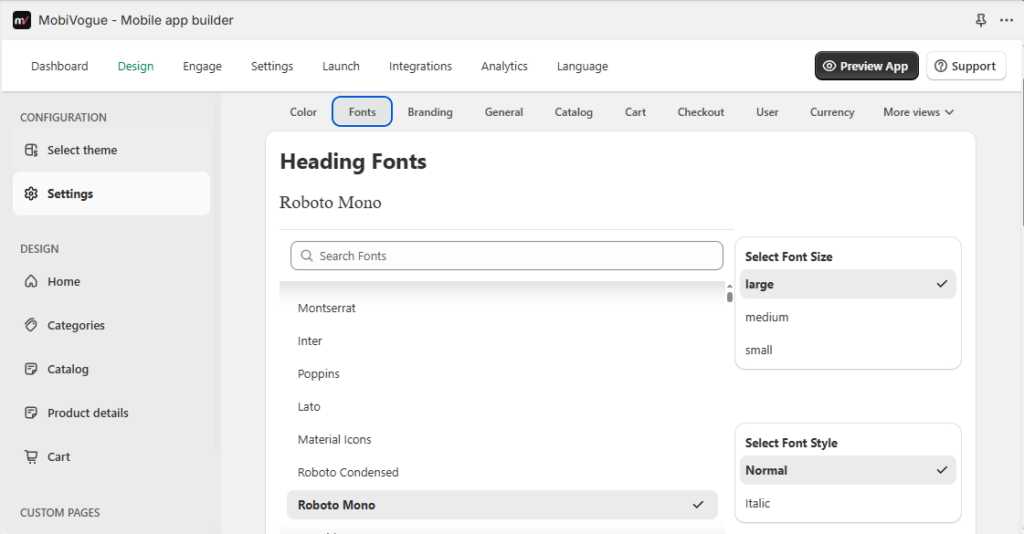The width and height of the screenshot is (1024, 534).
Task: Click the Support button
Action: coord(966,66)
